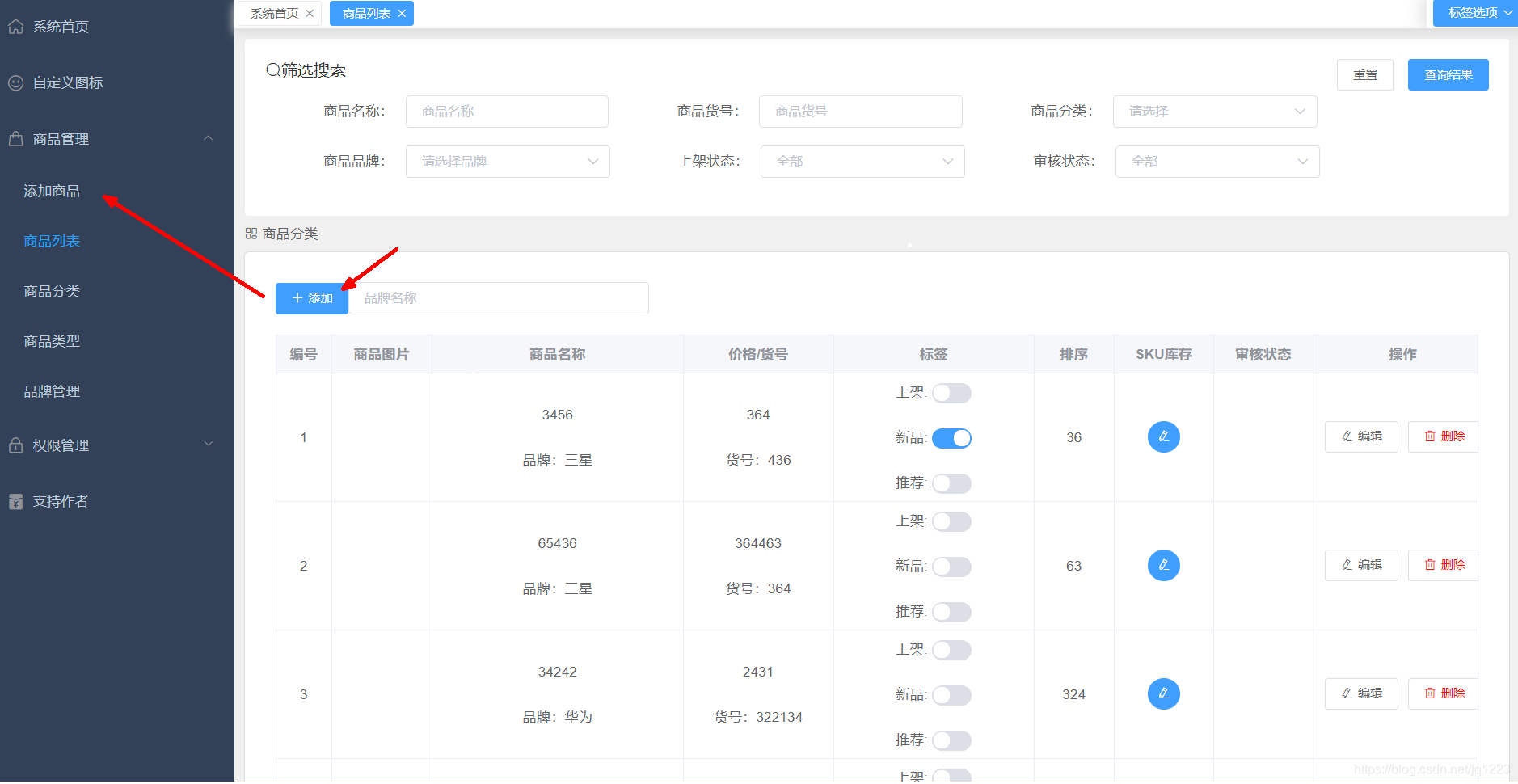Focus the 品牌名称 input field
The image size is (1518, 784).
pyautogui.click(x=499, y=298)
